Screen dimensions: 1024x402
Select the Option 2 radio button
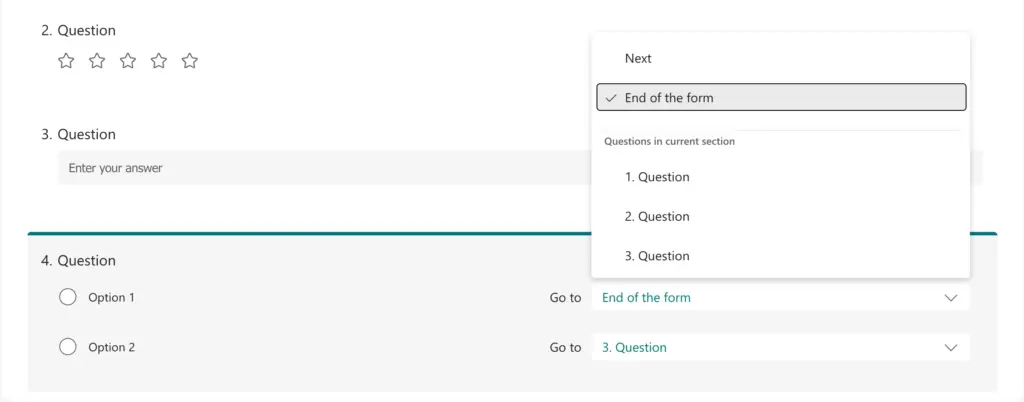tap(68, 347)
